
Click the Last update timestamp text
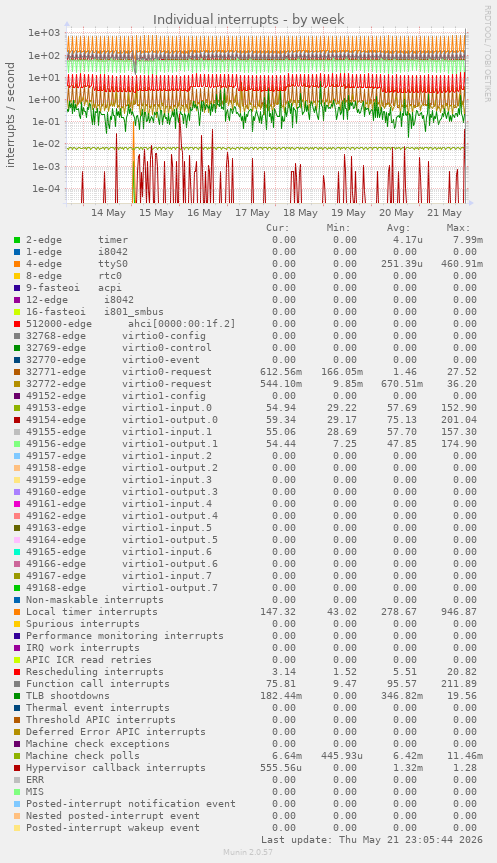[372, 840]
